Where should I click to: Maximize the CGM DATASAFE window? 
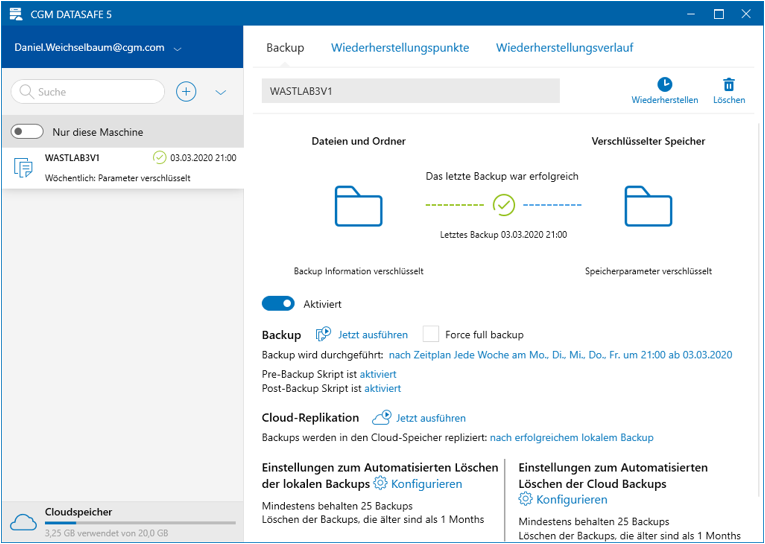pyautogui.click(x=719, y=14)
